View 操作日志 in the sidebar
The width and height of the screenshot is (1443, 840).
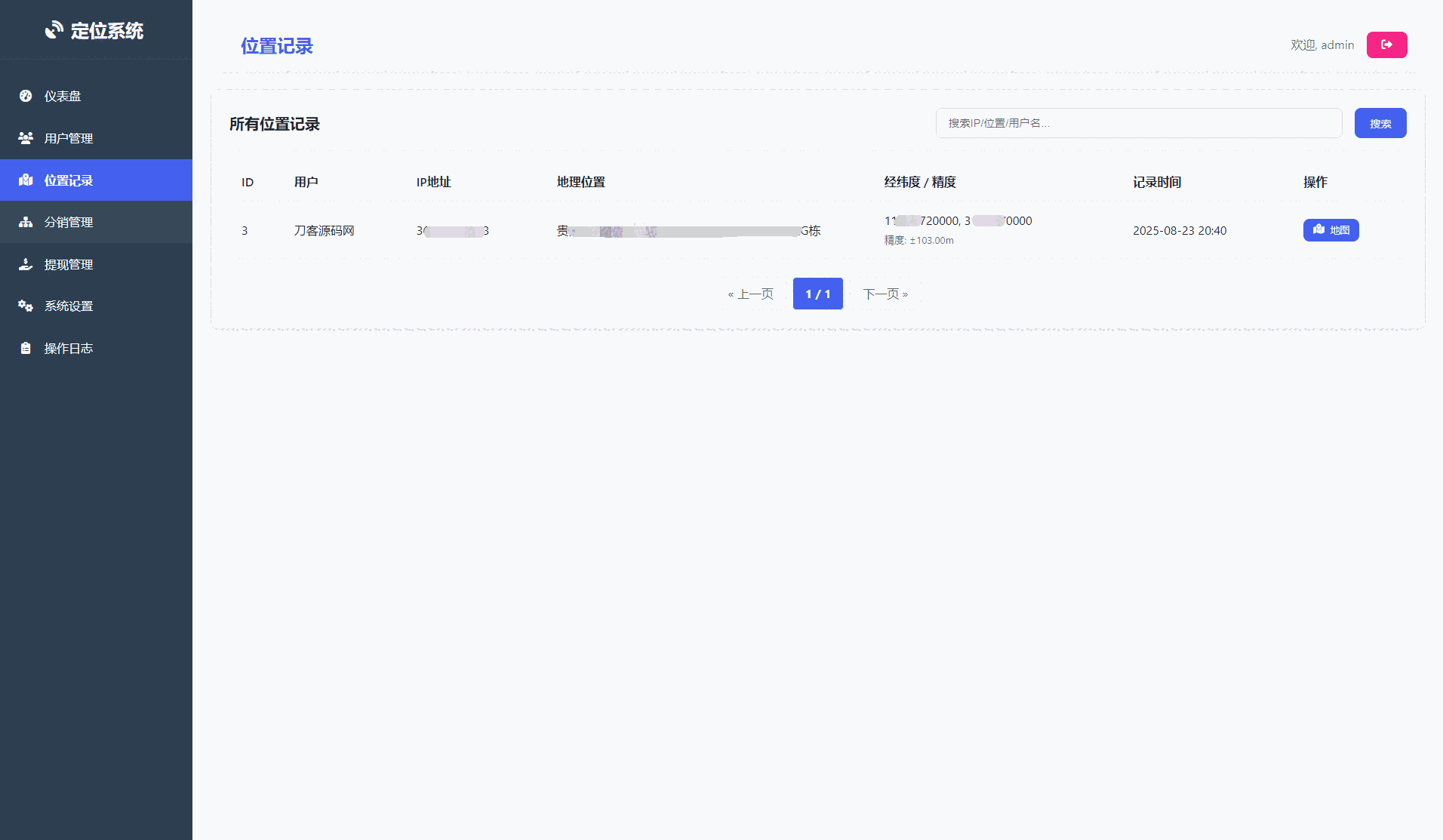coord(96,348)
